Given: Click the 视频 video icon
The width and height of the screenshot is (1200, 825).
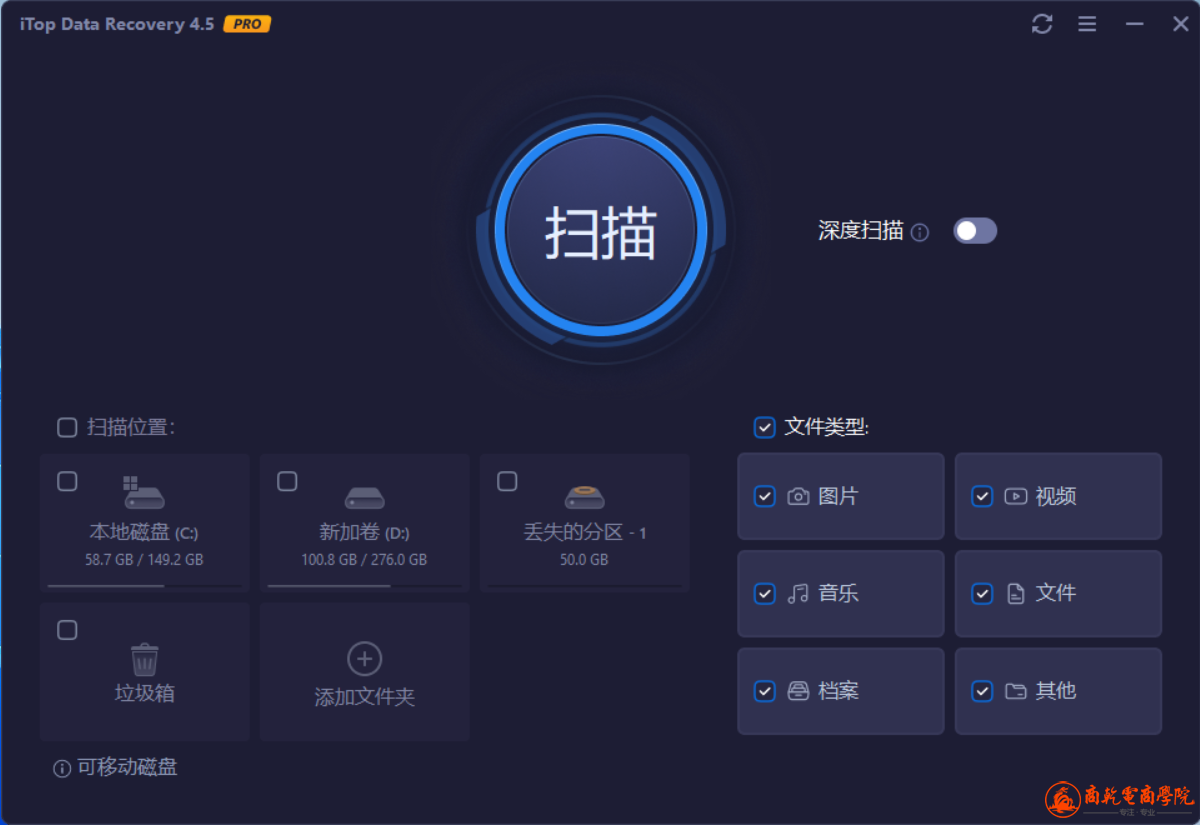Looking at the screenshot, I should (x=1016, y=496).
